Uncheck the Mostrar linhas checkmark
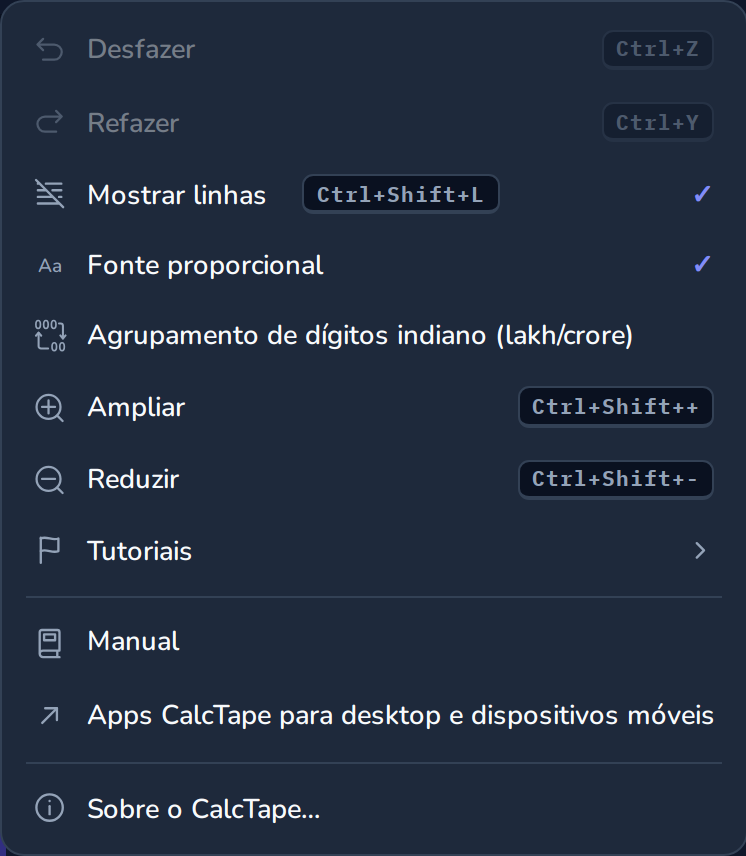 pyautogui.click(x=702, y=194)
